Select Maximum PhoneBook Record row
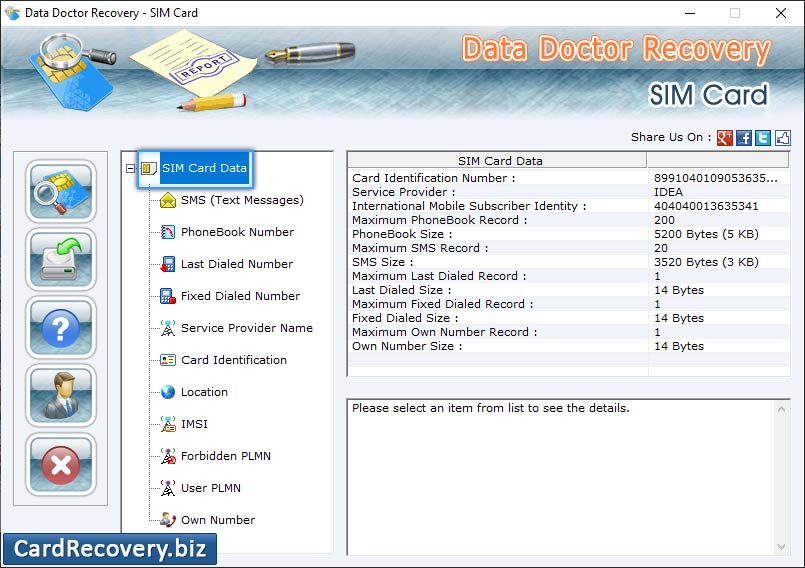The width and height of the screenshot is (805, 568). click(568, 220)
